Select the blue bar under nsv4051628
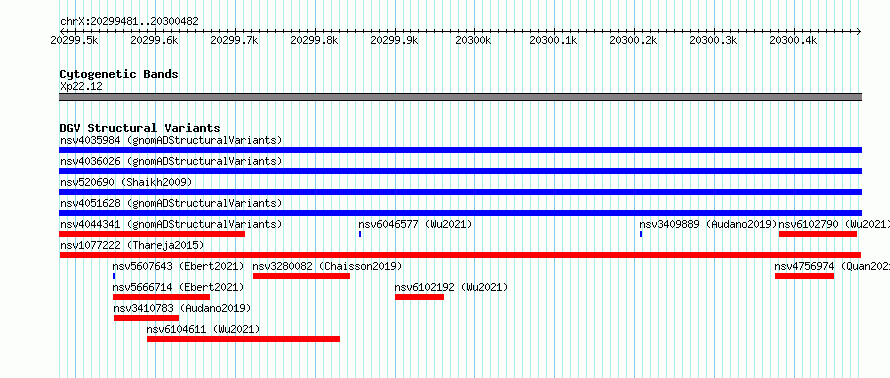This screenshot has height=378, width=890. [460, 213]
